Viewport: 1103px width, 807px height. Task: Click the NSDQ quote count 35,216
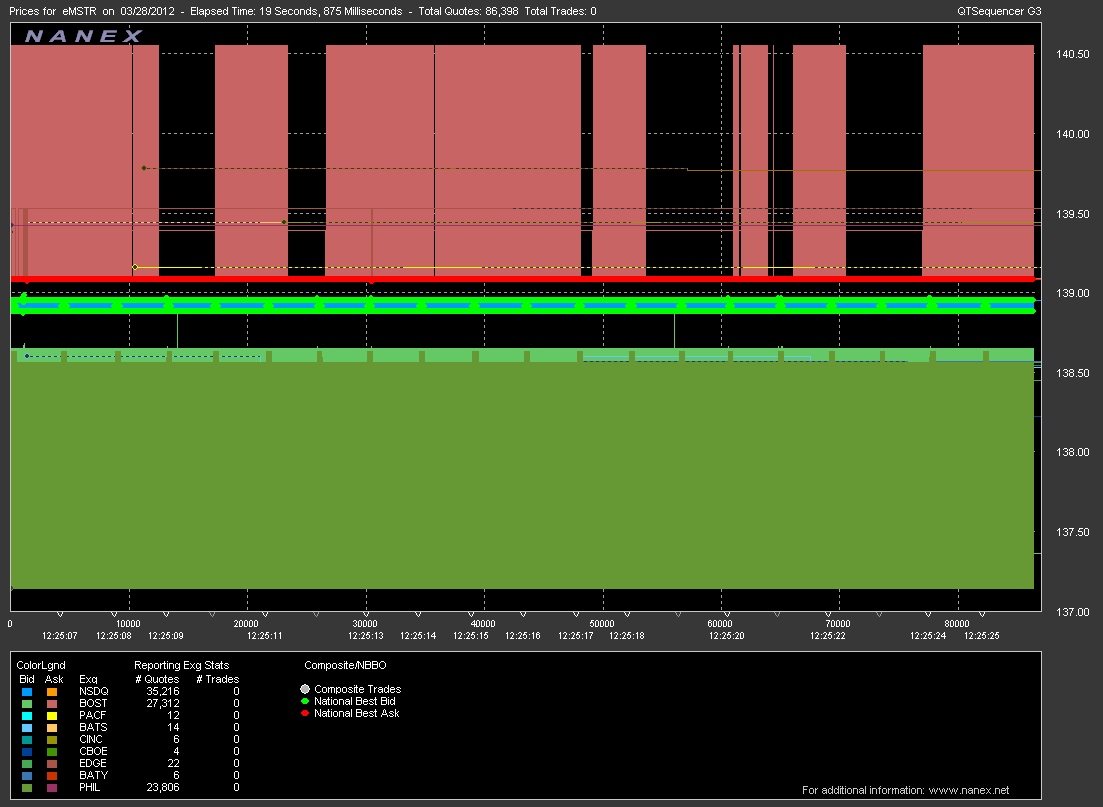pos(162,692)
